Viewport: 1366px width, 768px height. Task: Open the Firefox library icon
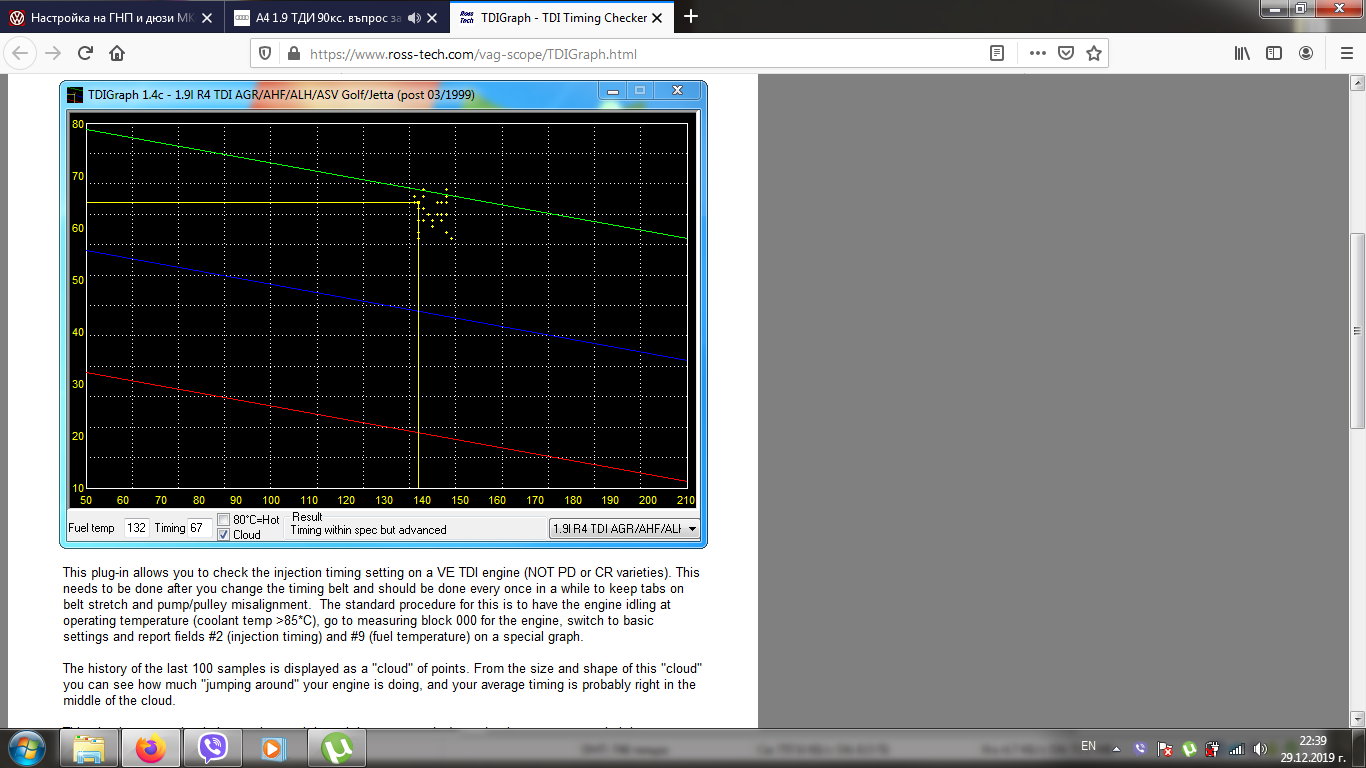tap(1242, 54)
